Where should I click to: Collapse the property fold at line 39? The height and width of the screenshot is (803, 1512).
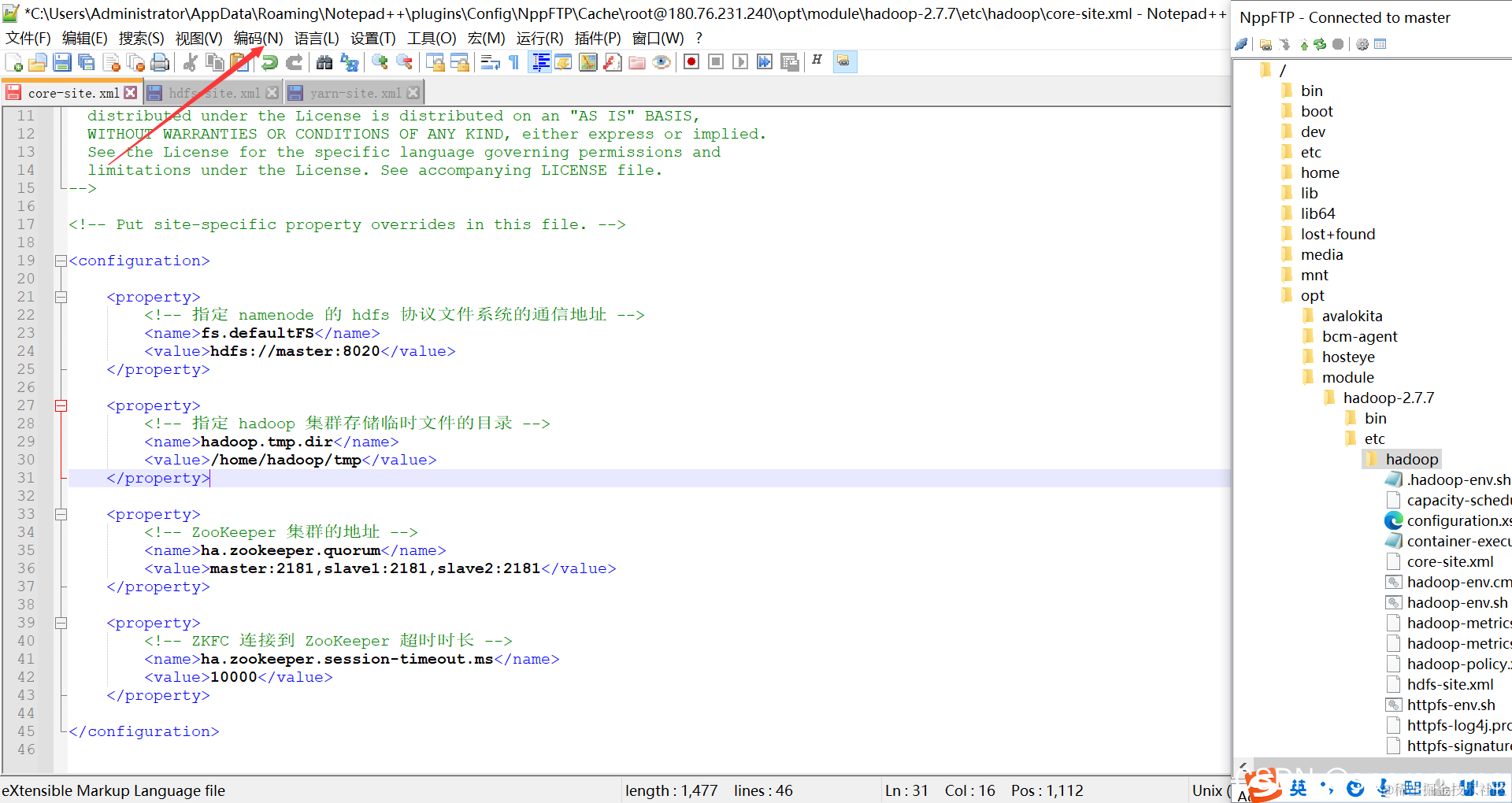pyautogui.click(x=61, y=624)
